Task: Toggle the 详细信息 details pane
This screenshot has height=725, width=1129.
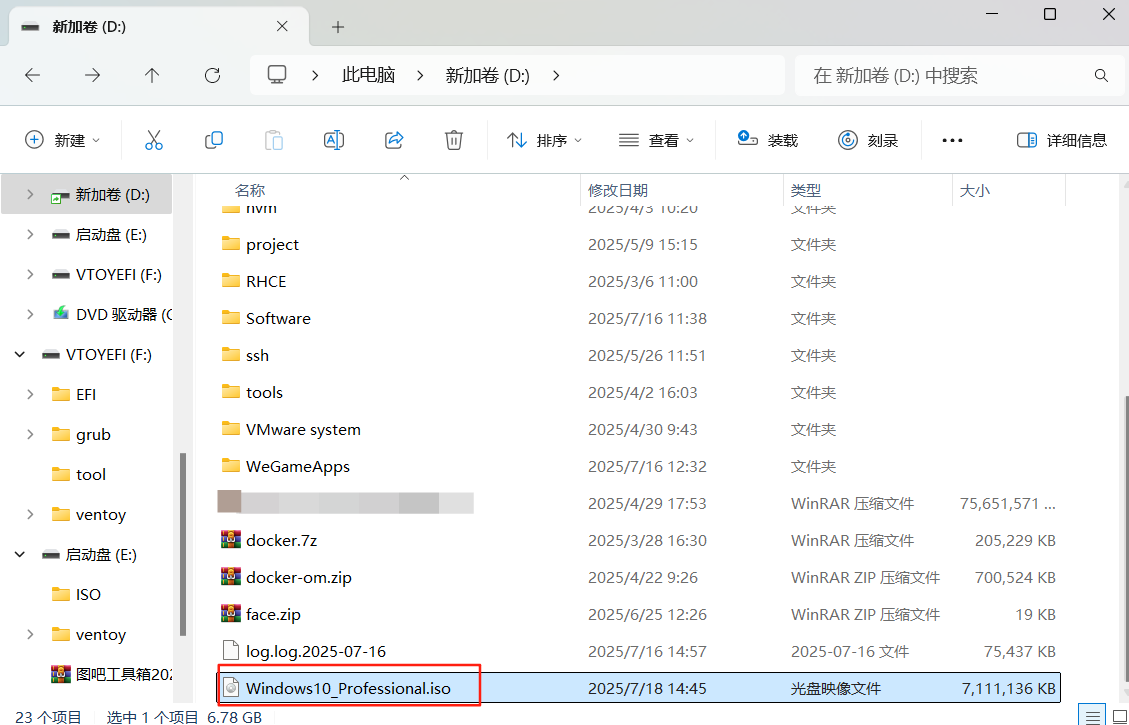Action: point(1061,140)
